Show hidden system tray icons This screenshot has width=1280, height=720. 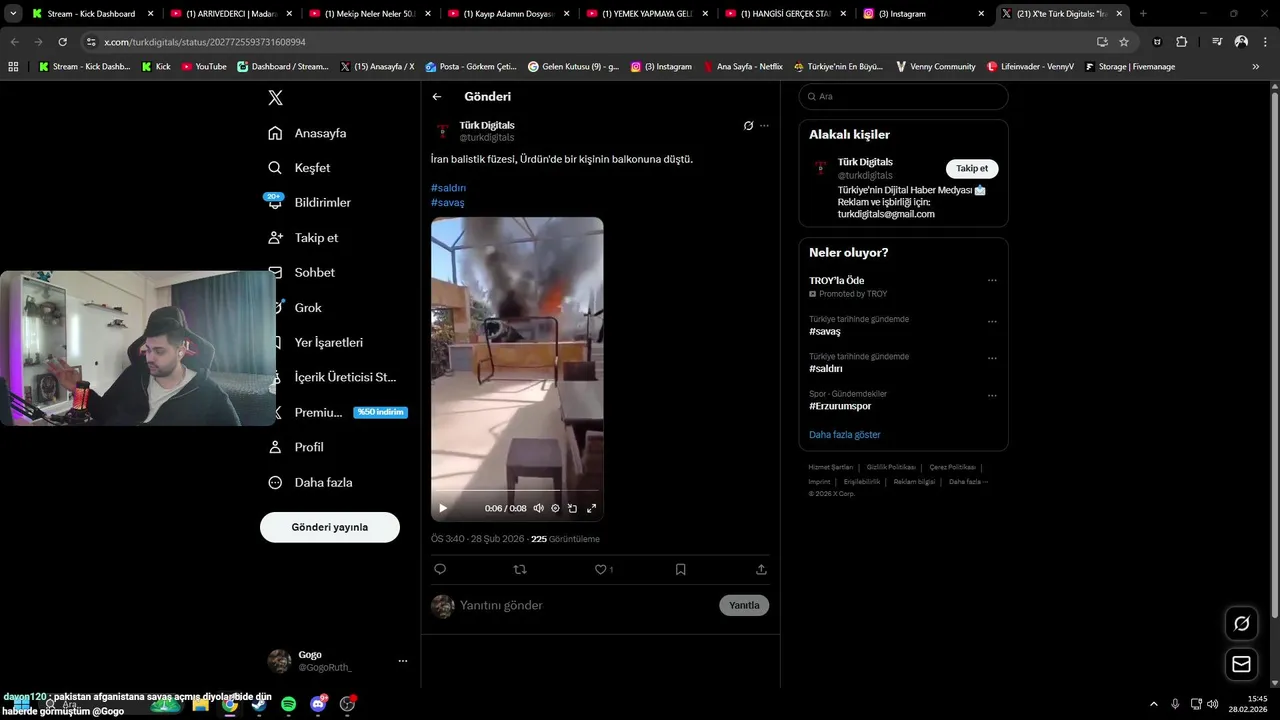click(x=1154, y=704)
